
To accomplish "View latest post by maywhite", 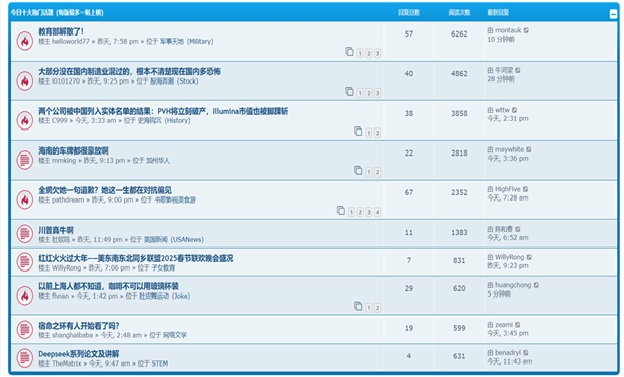I will [x=529, y=150].
